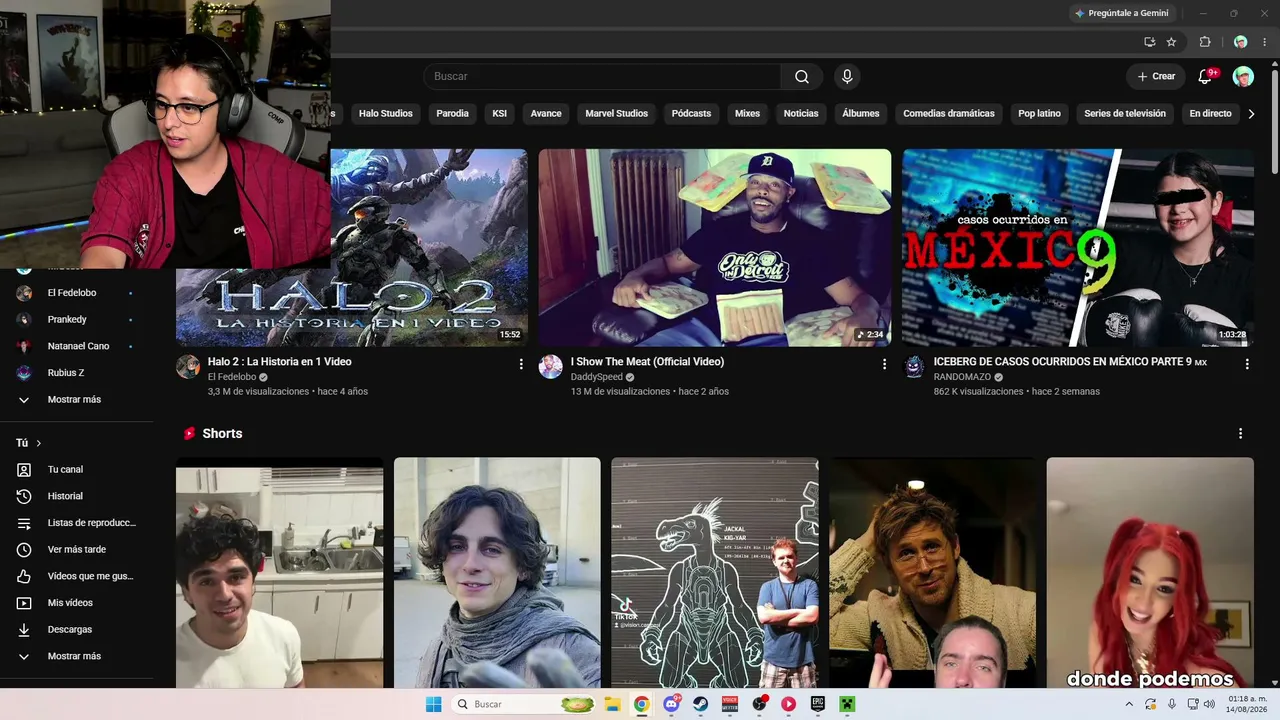The height and width of the screenshot is (720, 1280).
Task: Play the ICEBERG DE CASOS MÉXICO thumbnail
Action: click(1078, 247)
